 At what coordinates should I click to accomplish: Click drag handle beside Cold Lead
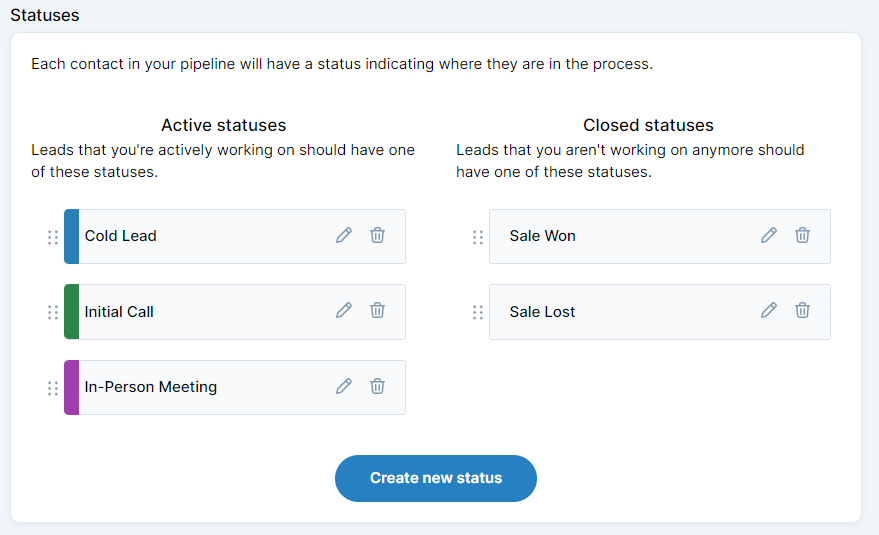[x=53, y=237]
